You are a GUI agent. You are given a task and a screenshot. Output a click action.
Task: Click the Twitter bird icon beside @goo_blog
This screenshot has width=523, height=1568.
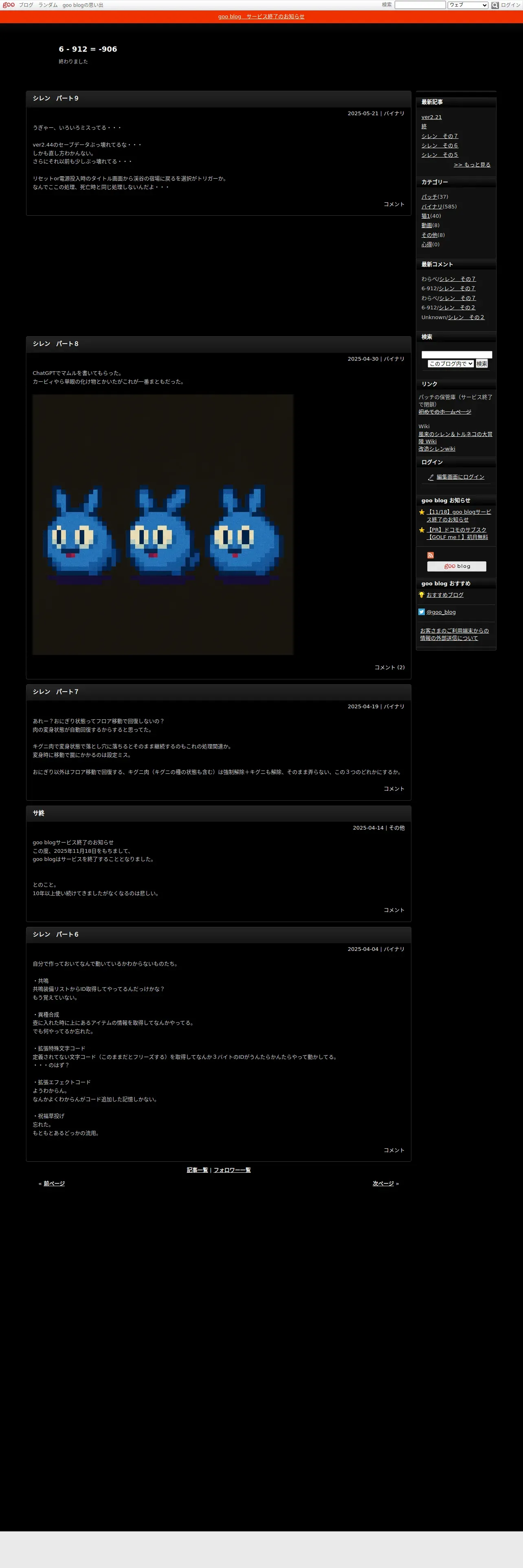click(421, 612)
